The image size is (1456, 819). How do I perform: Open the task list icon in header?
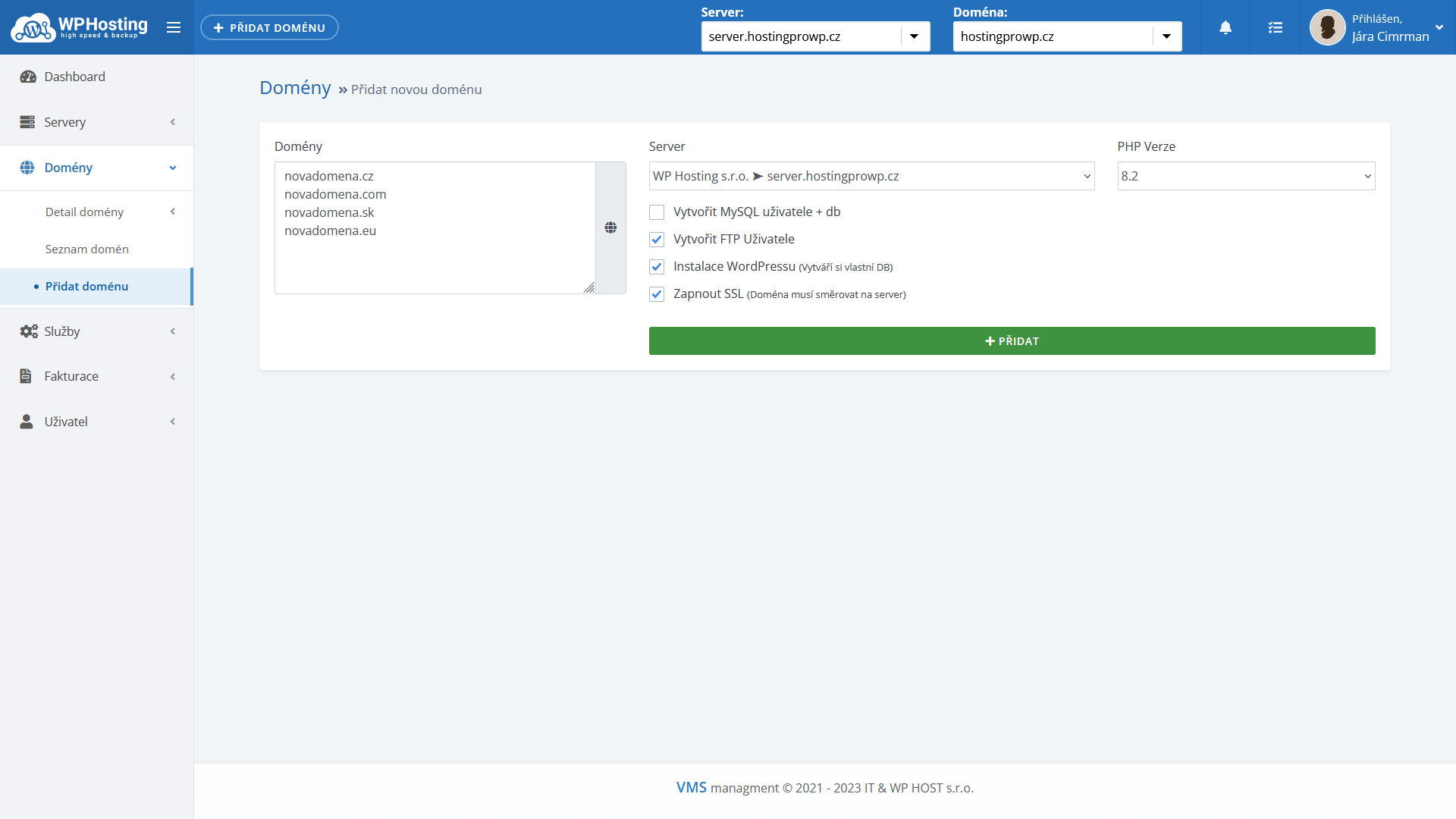(1276, 27)
